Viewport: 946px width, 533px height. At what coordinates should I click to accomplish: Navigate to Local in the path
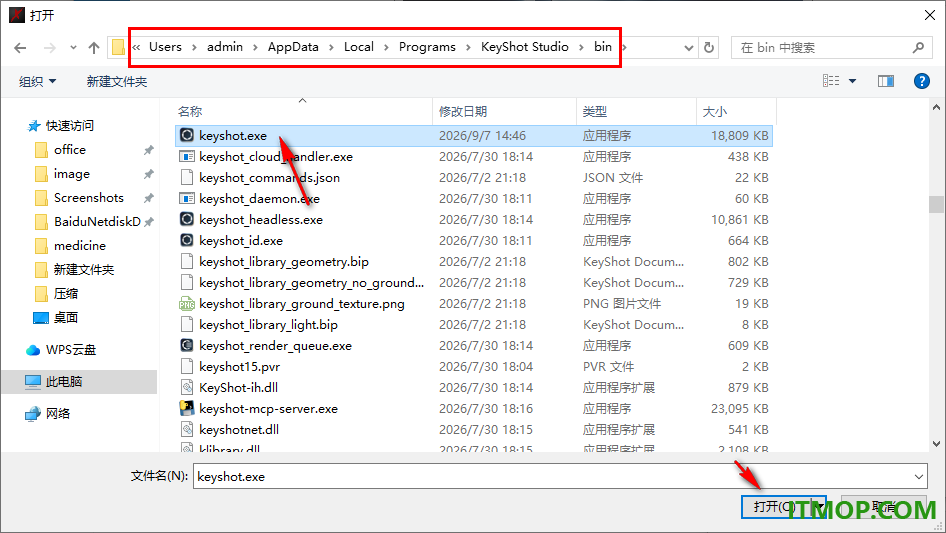(358, 47)
